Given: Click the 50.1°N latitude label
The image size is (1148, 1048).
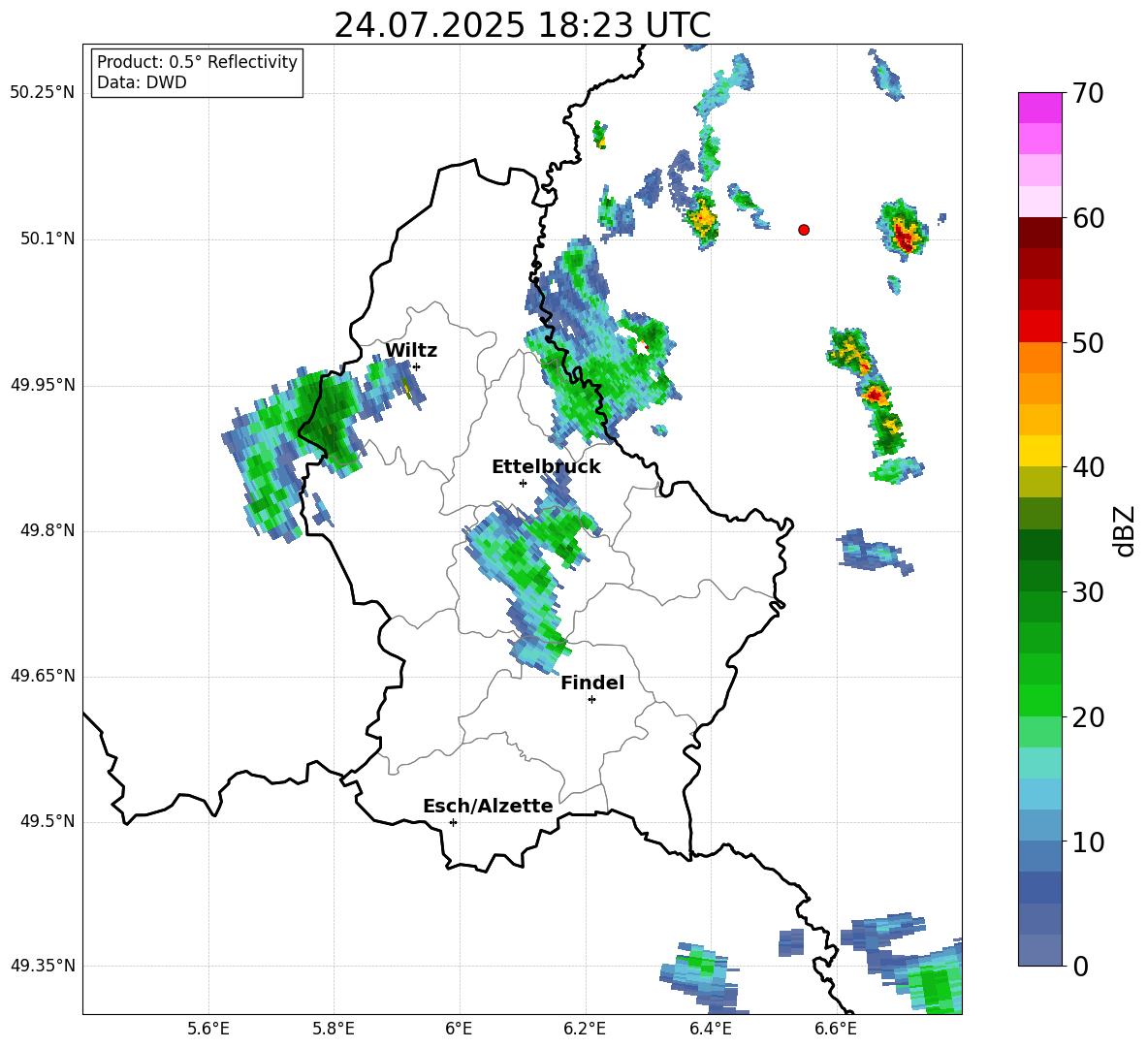Looking at the screenshot, I should (x=48, y=239).
